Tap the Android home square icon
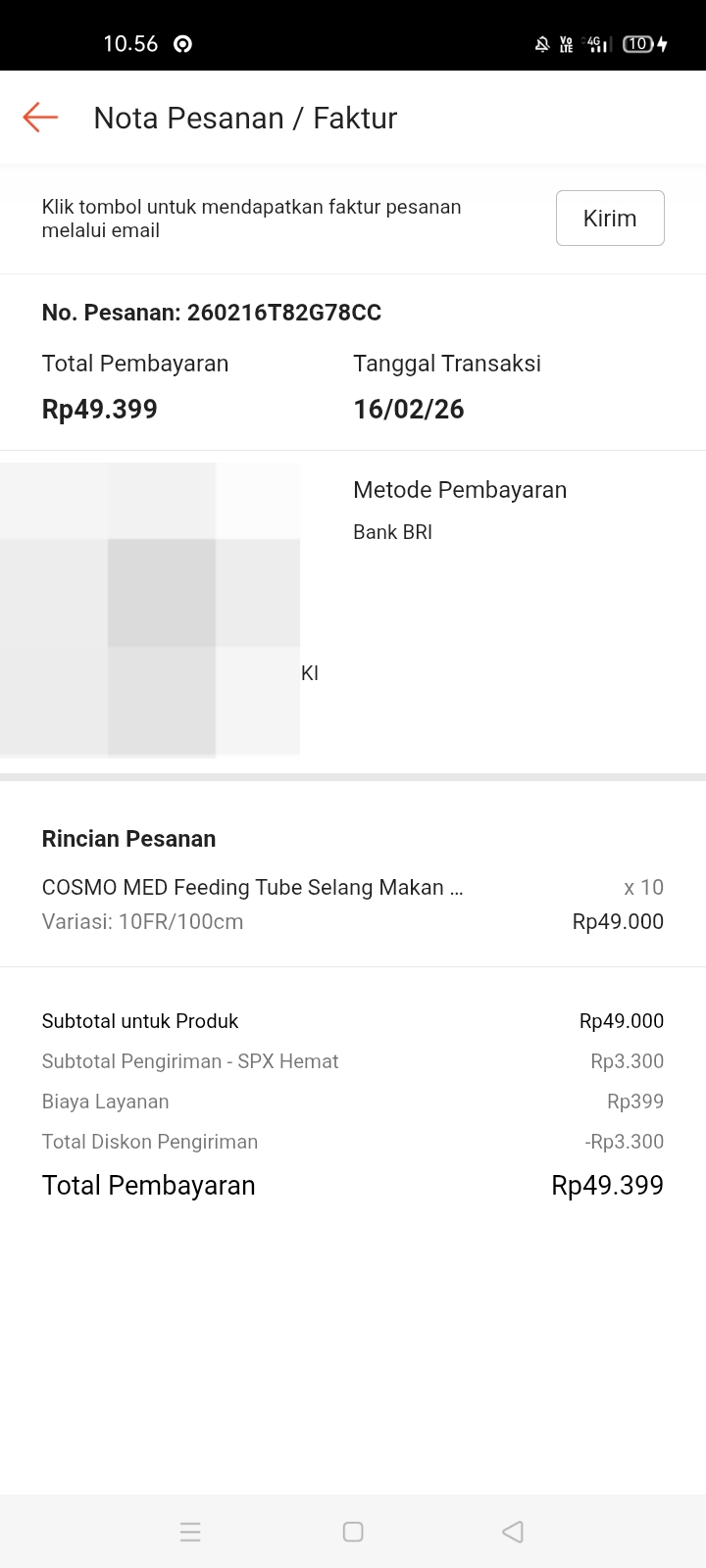This screenshot has width=706, height=1568. point(353,1532)
